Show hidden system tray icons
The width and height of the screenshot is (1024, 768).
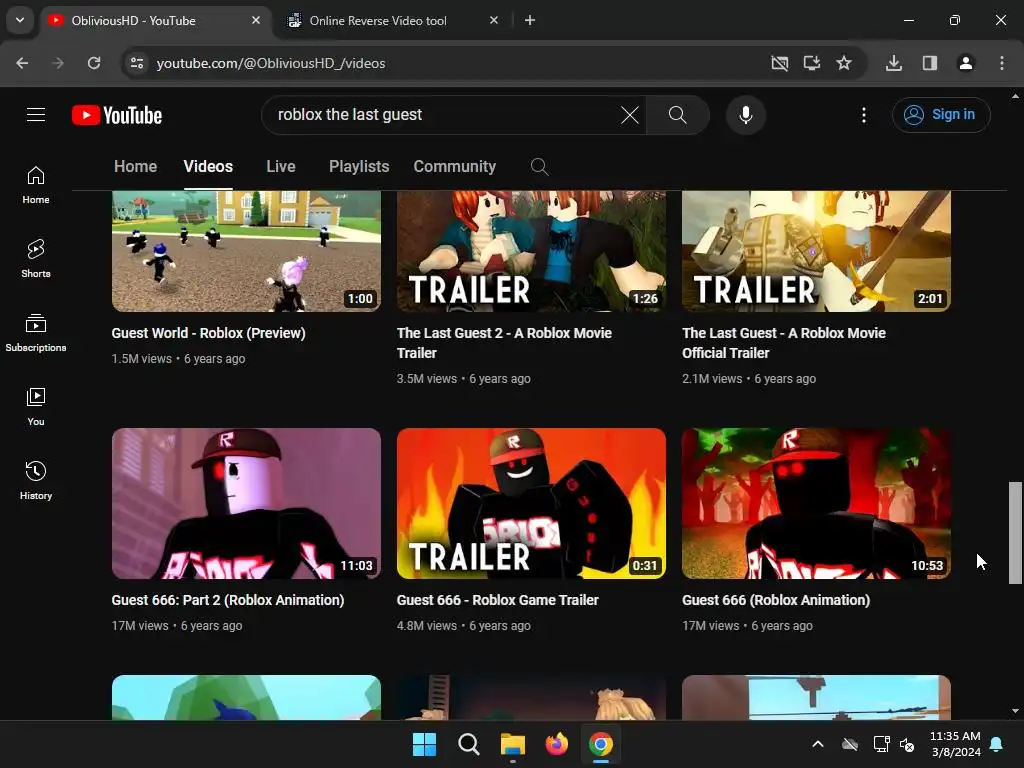(x=818, y=744)
